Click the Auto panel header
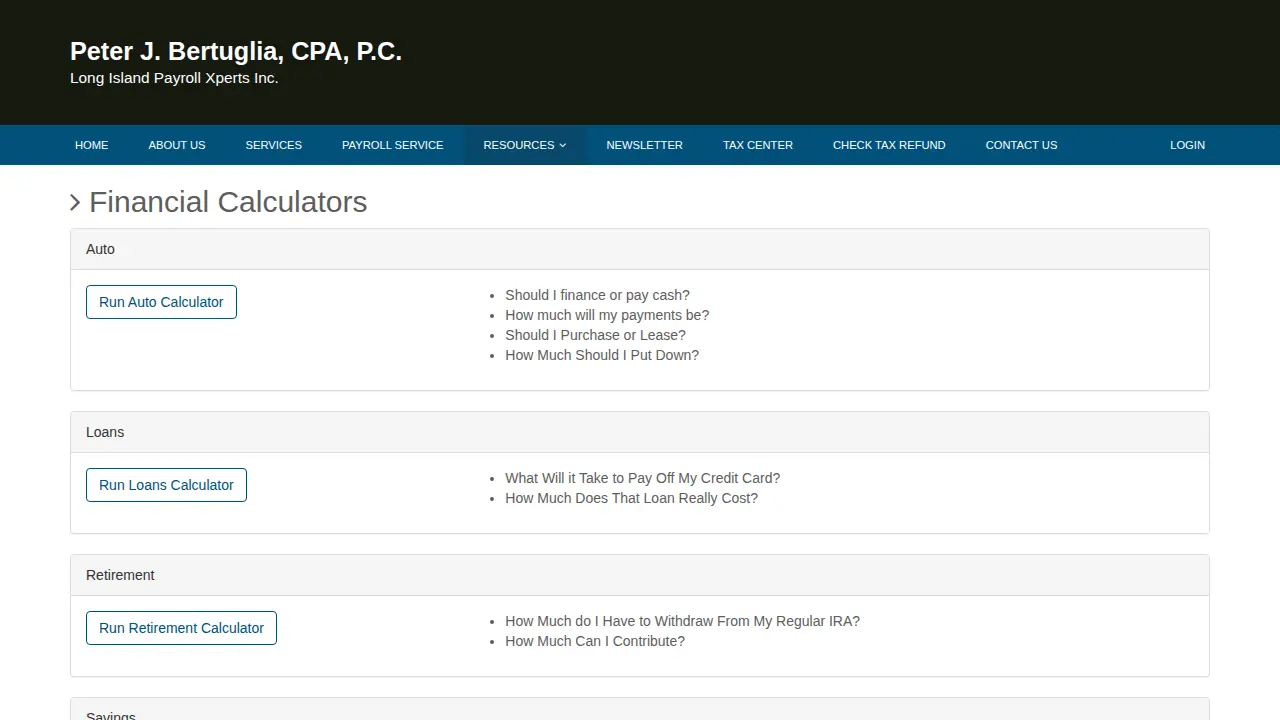Viewport: 1280px width, 720px height. (640, 249)
